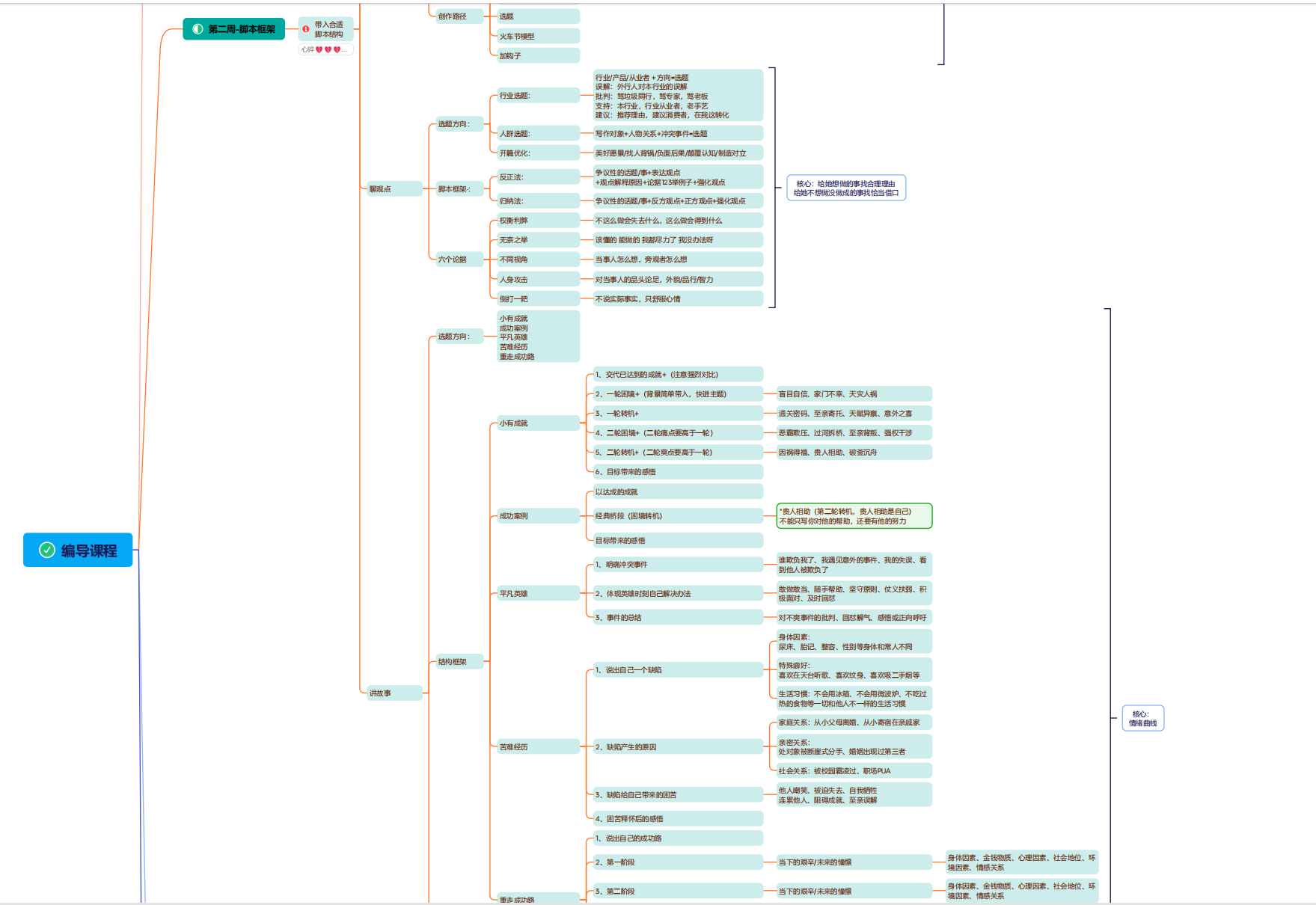Click the green checkmark icon on 编导课程
Image resolution: width=1316 pixels, height=905 pixels.
click(x=47, y=550)
